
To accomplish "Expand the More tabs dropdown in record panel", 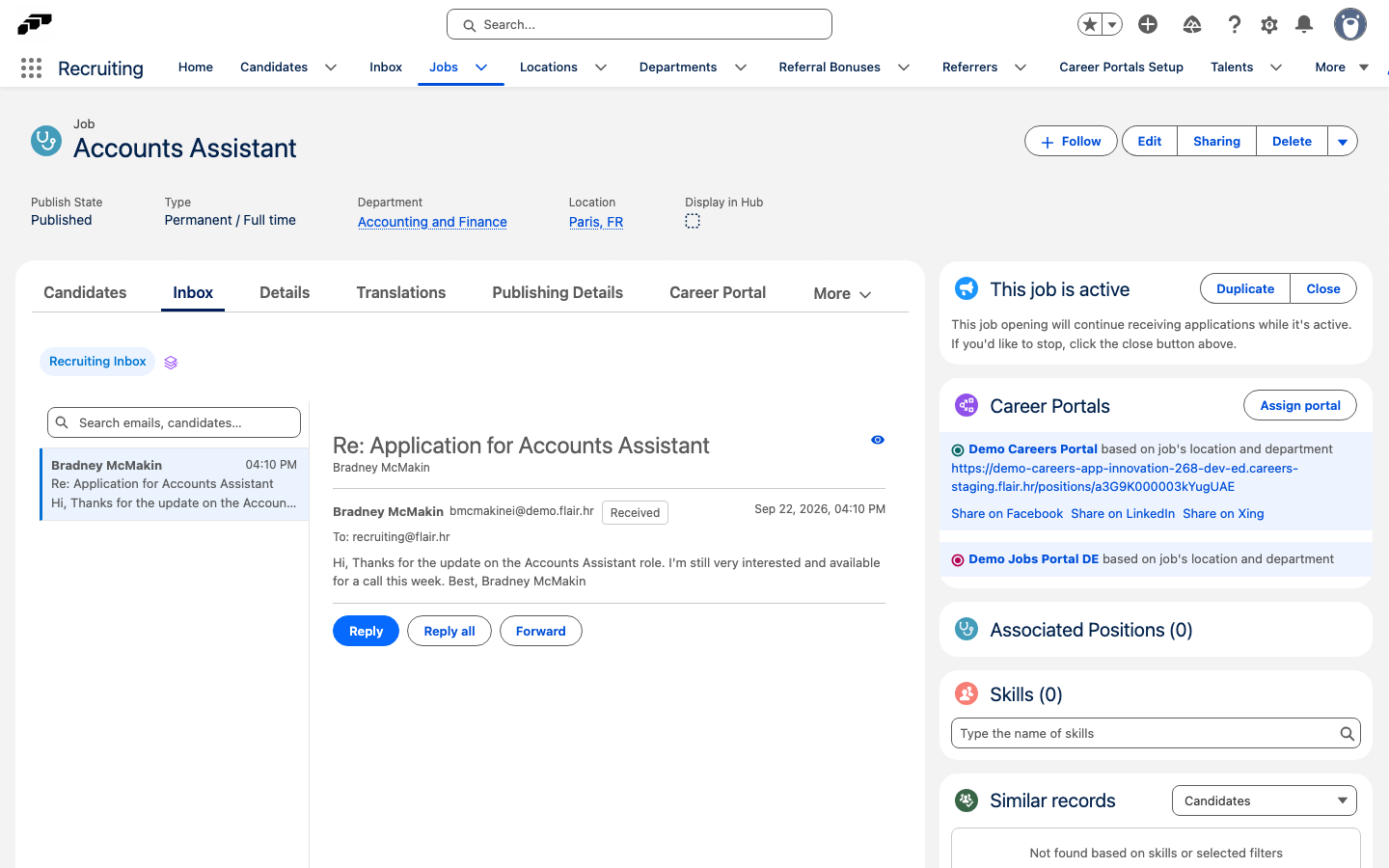I will click(x=842, y=294).
